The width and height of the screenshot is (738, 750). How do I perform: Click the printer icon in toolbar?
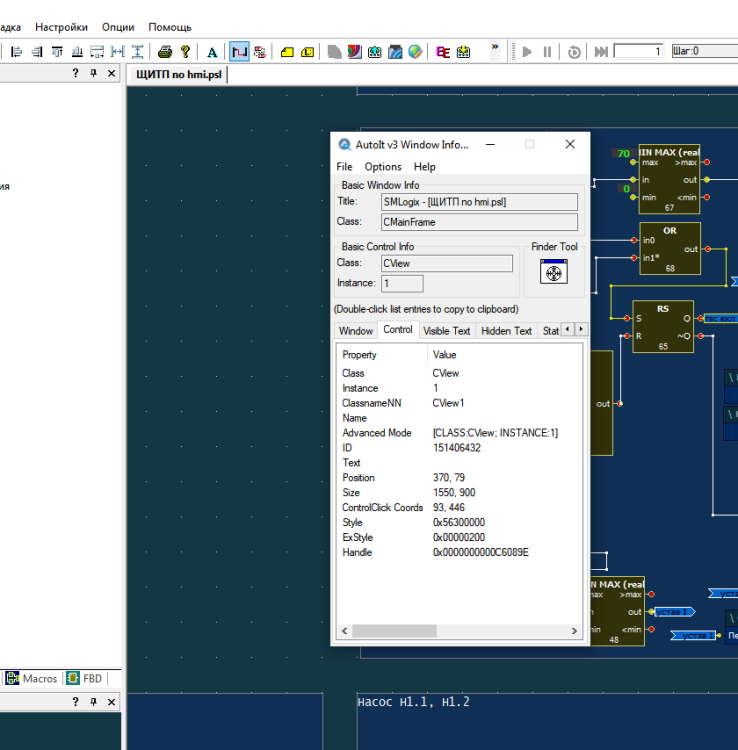tap(165, 52)
